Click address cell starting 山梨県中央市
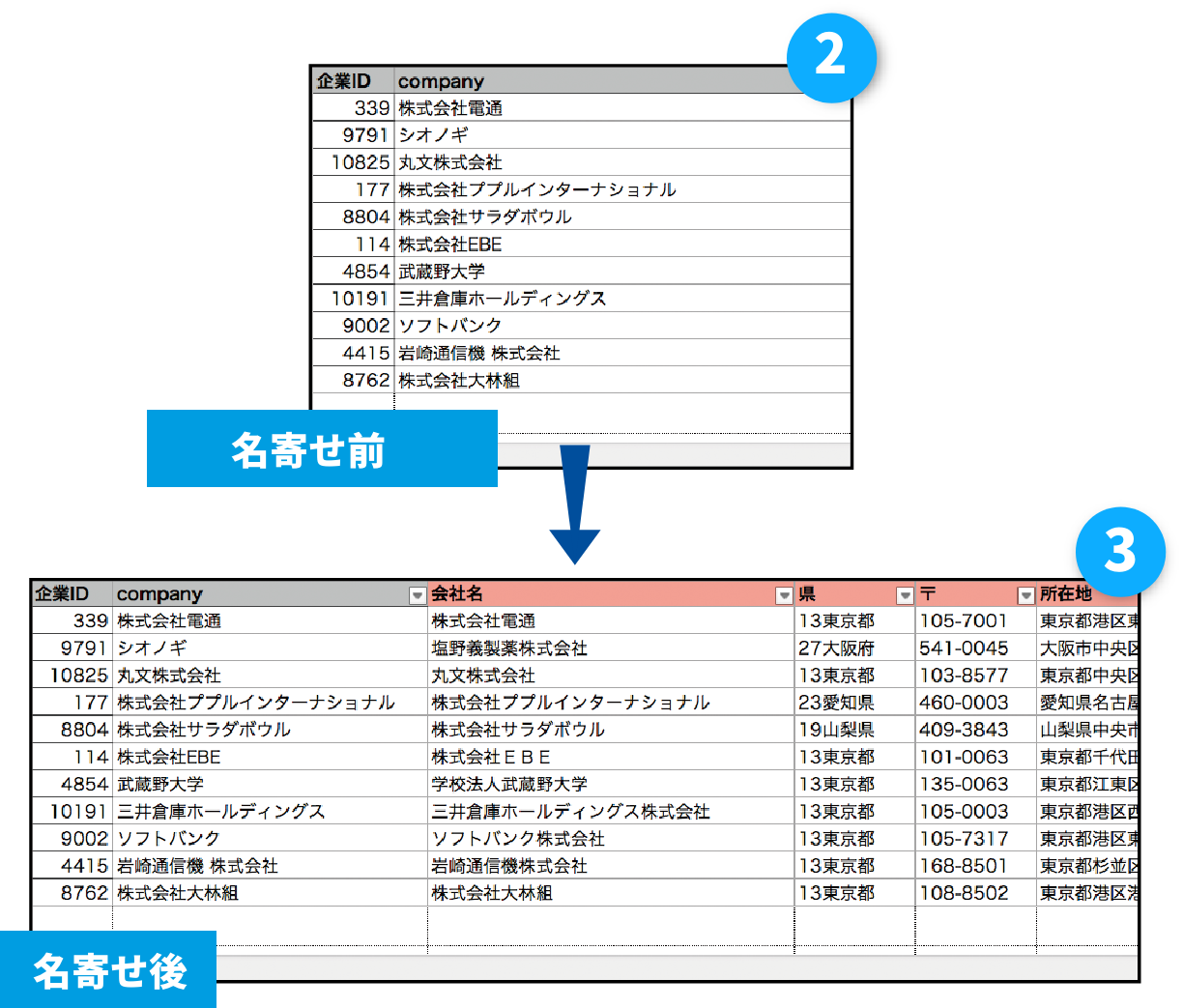This screenshot has width=1183, height=1008. (x=1088, y=730)
